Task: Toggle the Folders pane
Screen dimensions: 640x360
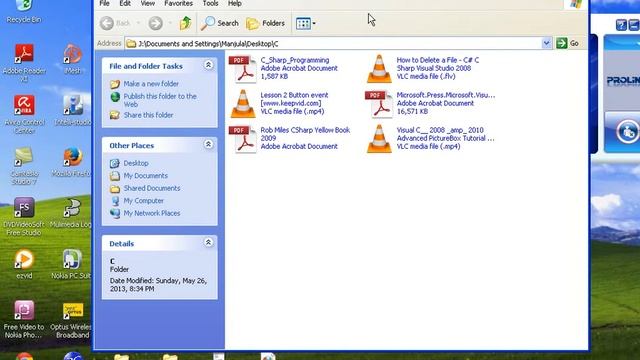Action: pyautogui.click(x=265, y=23)
